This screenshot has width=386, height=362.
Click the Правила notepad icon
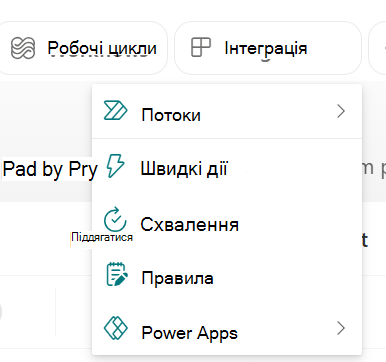pyautogui.click(x=116, y=274)
